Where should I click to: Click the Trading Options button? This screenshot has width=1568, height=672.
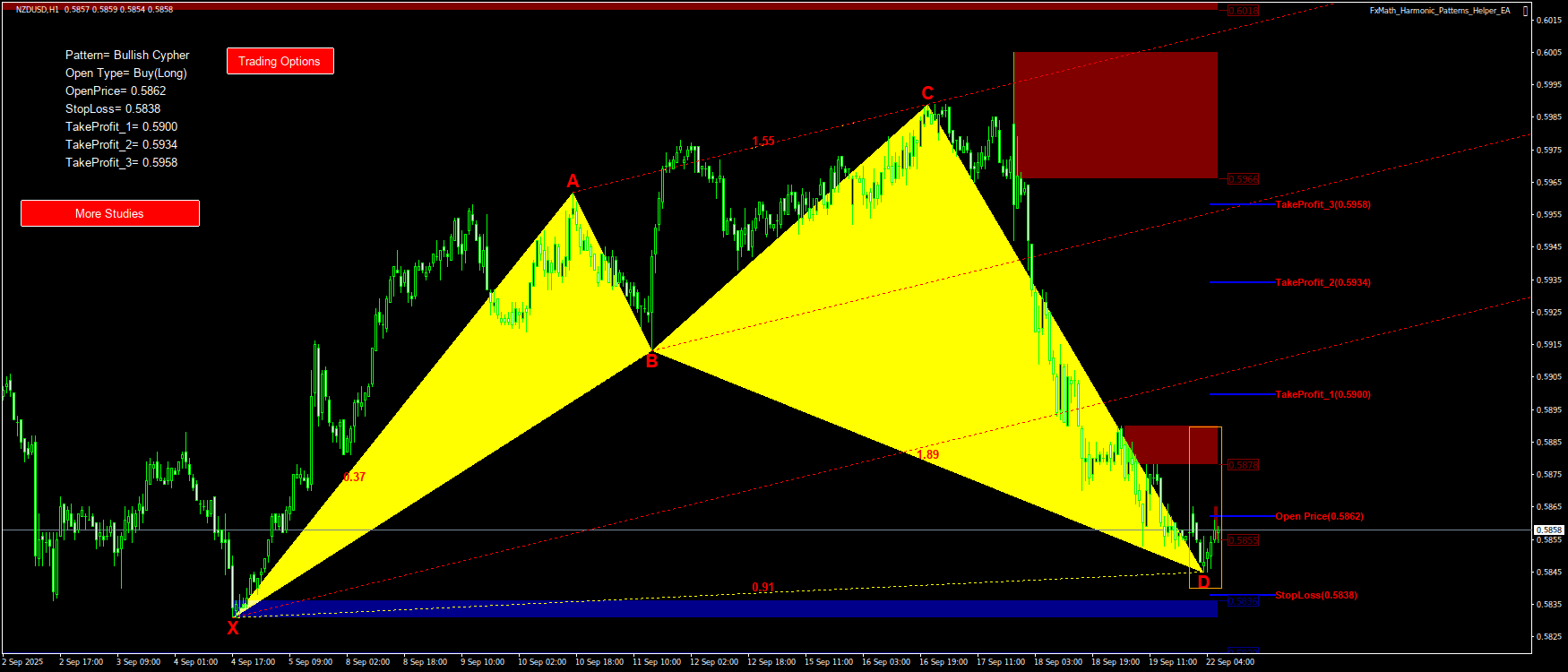[280, 61]
